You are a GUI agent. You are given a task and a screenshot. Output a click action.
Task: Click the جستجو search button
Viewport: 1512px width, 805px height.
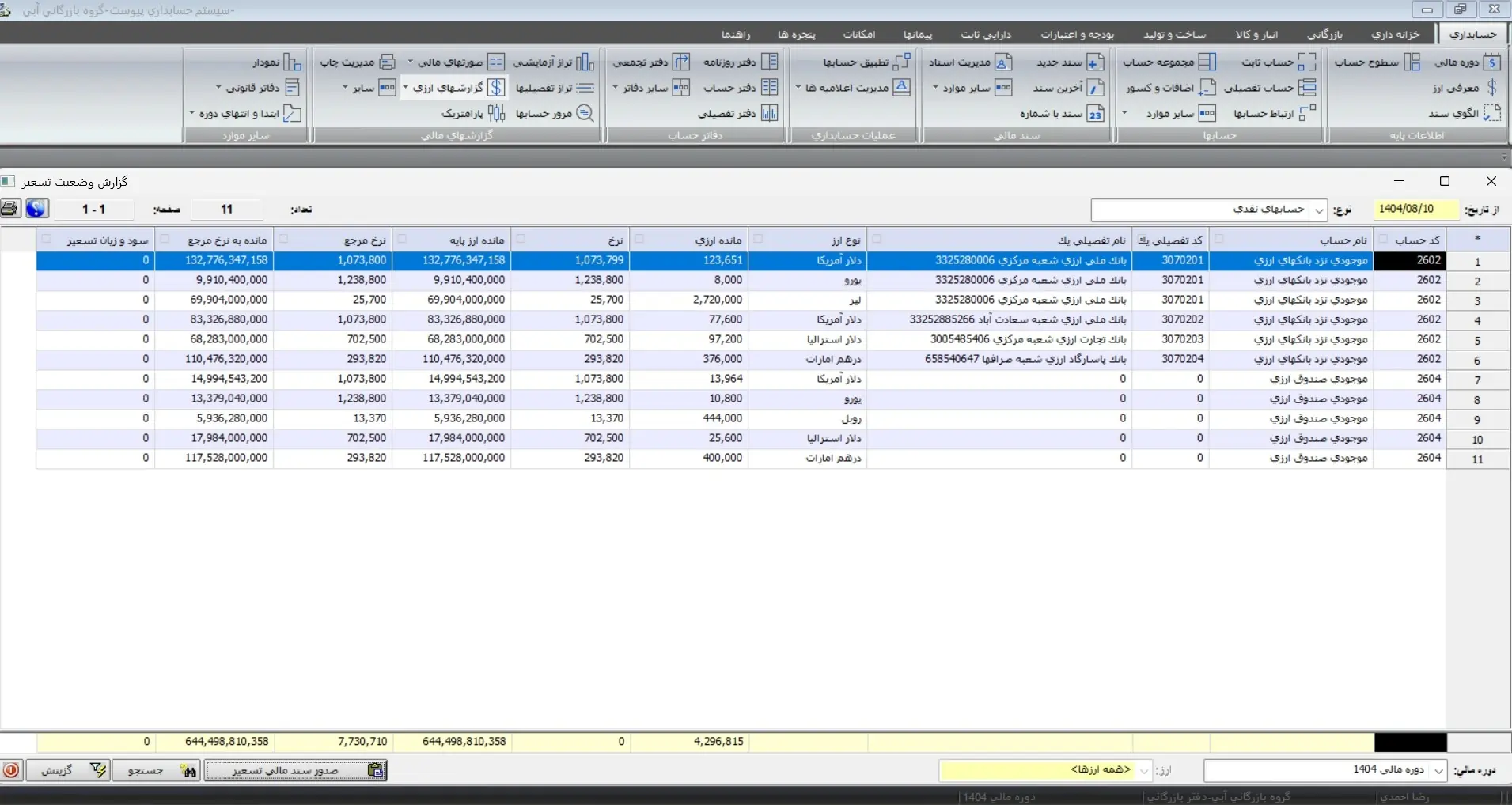(155, 770)
